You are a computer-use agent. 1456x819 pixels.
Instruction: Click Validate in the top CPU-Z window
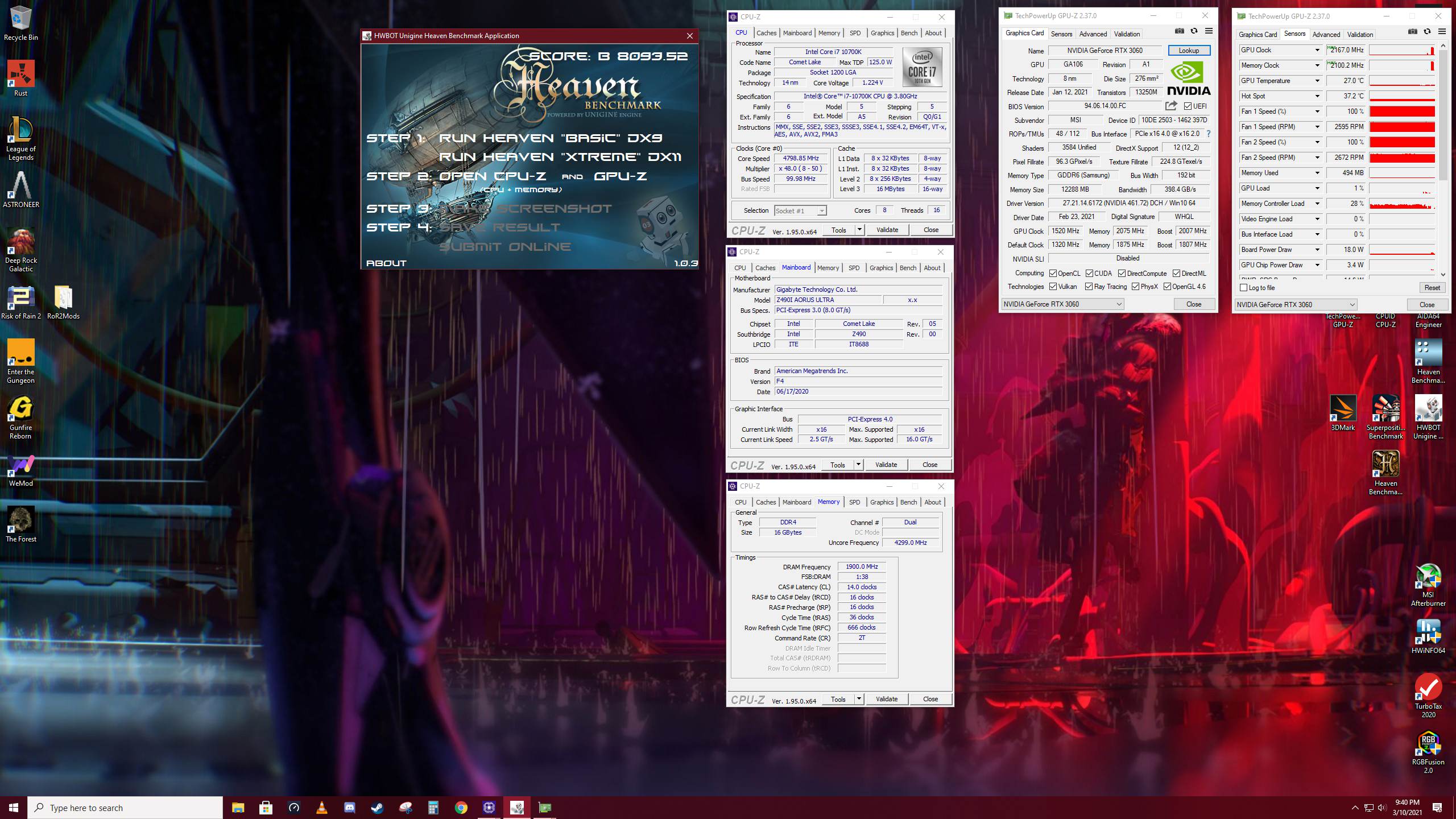point(887,230)
